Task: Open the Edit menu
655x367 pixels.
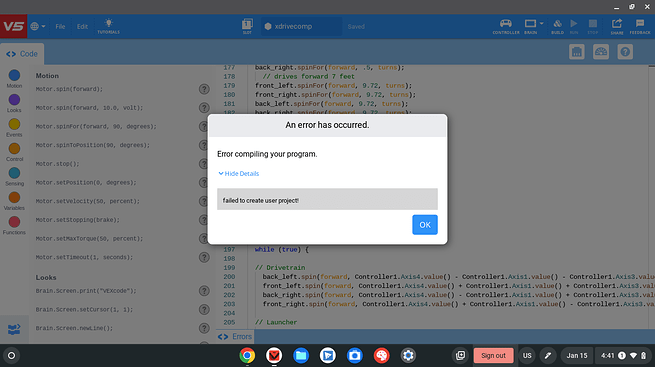Action: 82,26
